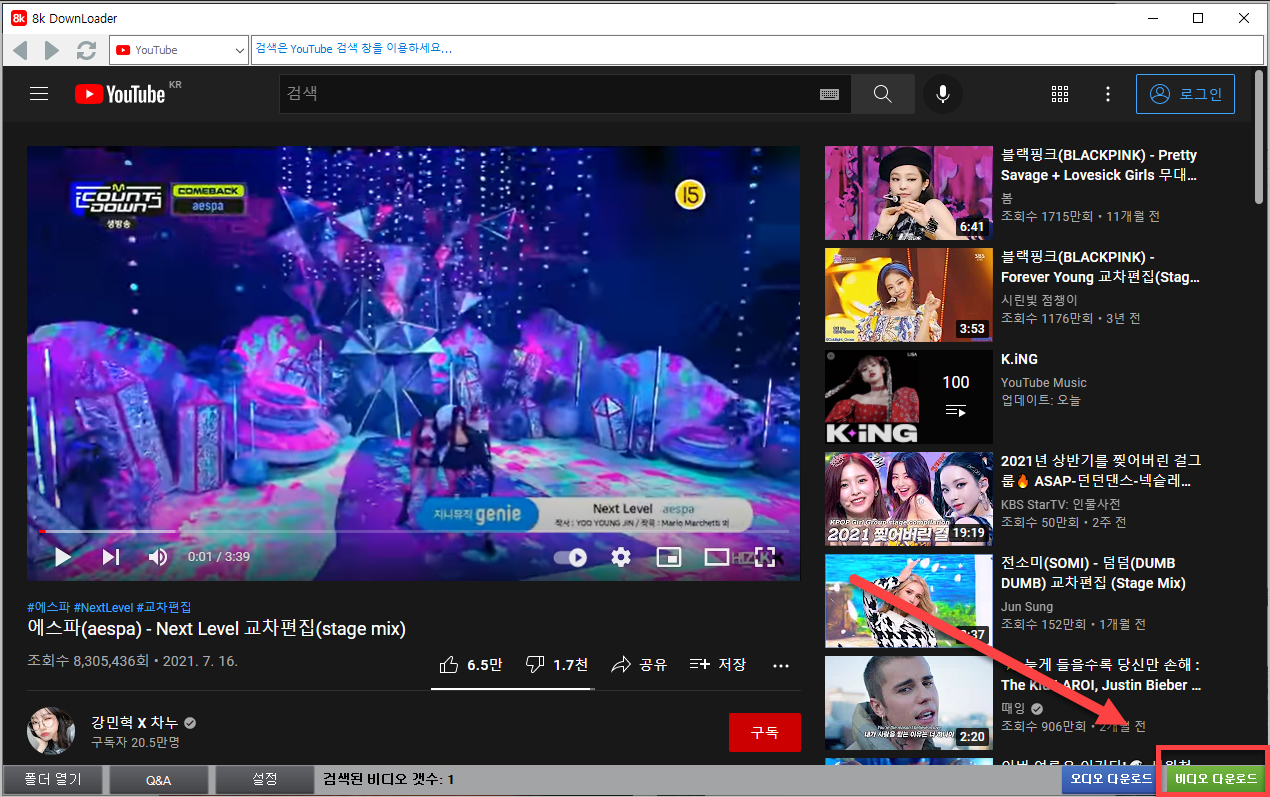The height and width of the screenshot is (797, 1270).
Task: Click the 0:01 / 3:39 time display
Action: pyautogui.click(x=219, y=557)
